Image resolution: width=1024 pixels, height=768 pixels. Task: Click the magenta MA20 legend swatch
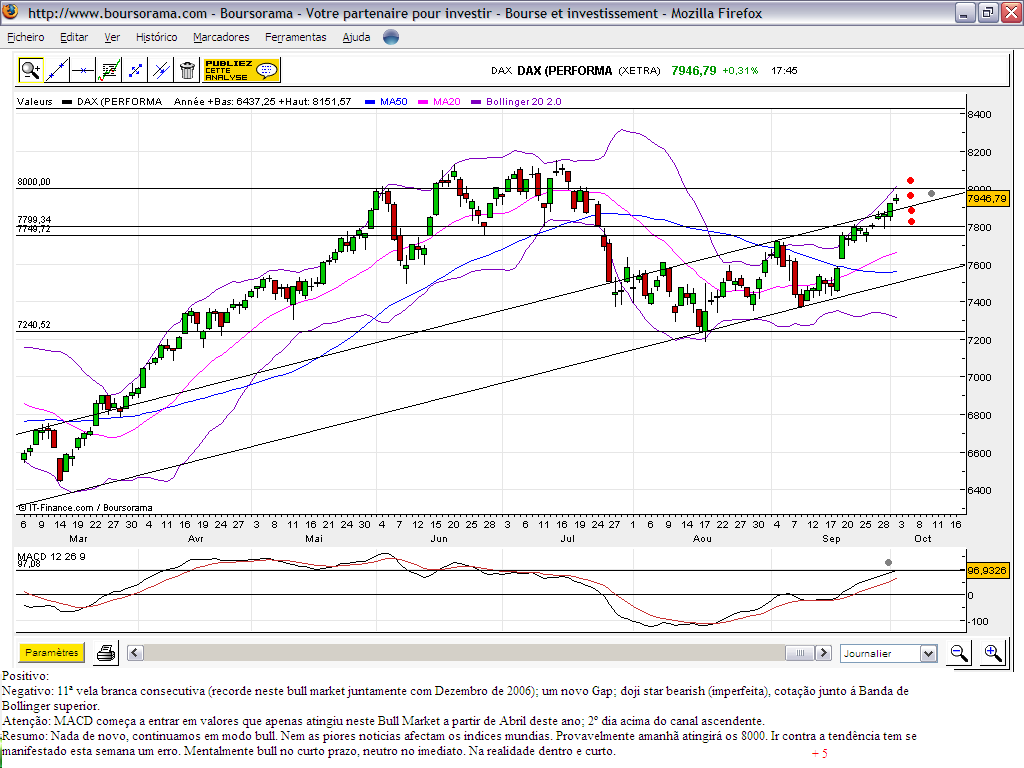point(423,102)
